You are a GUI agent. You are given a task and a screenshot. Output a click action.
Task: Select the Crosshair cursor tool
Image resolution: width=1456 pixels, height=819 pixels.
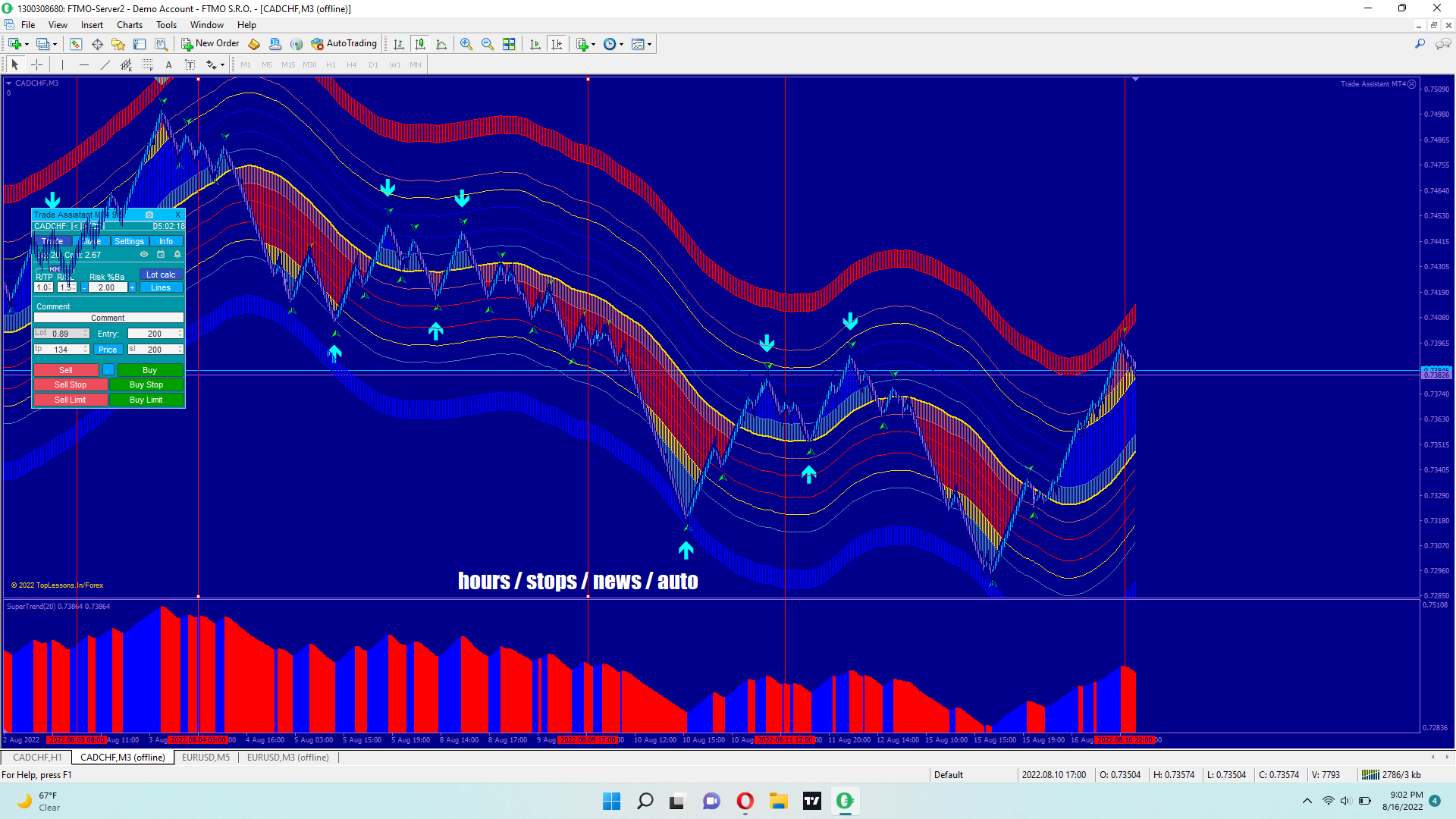[x=36, y=64]
